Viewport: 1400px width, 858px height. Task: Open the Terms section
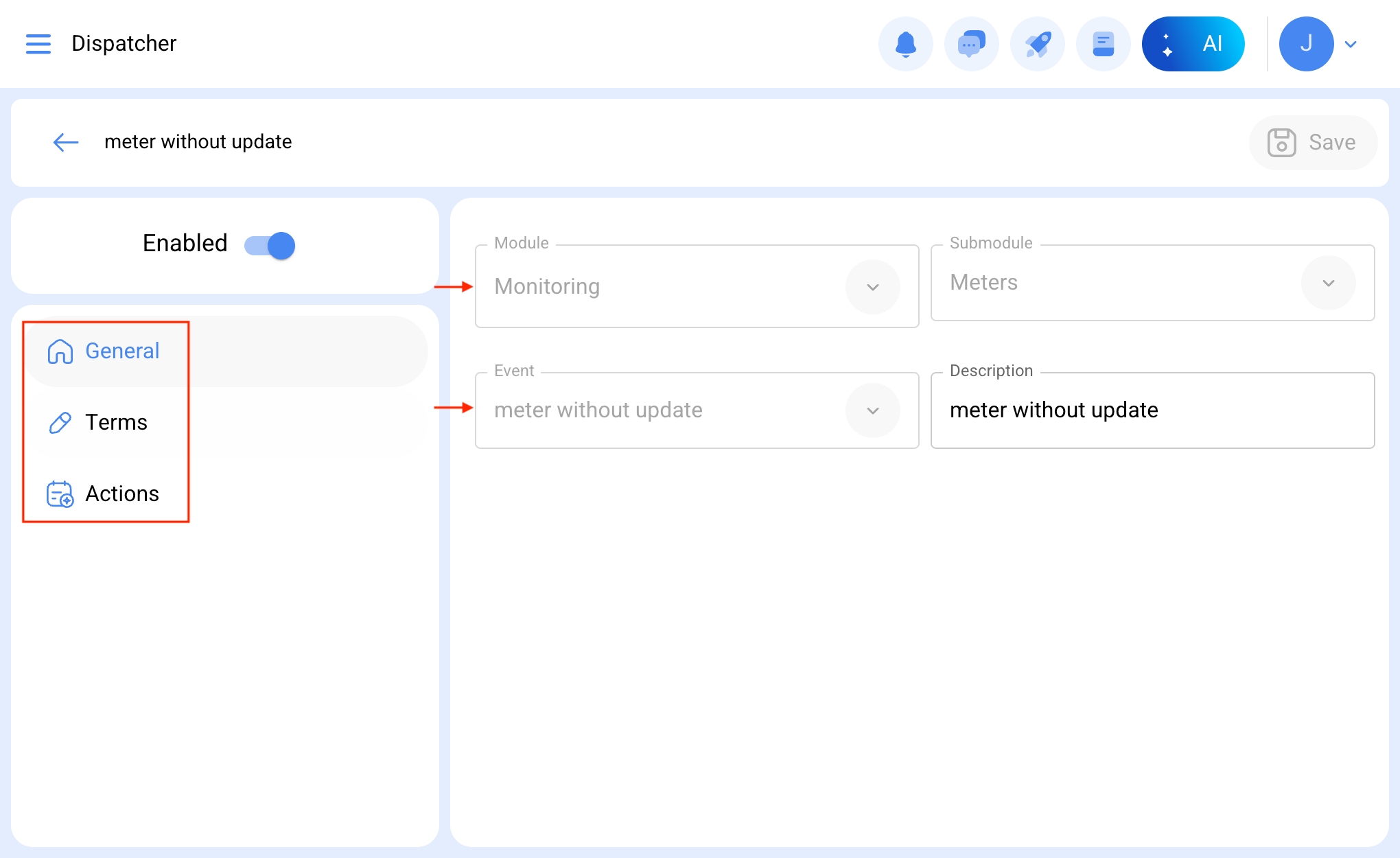225,423
